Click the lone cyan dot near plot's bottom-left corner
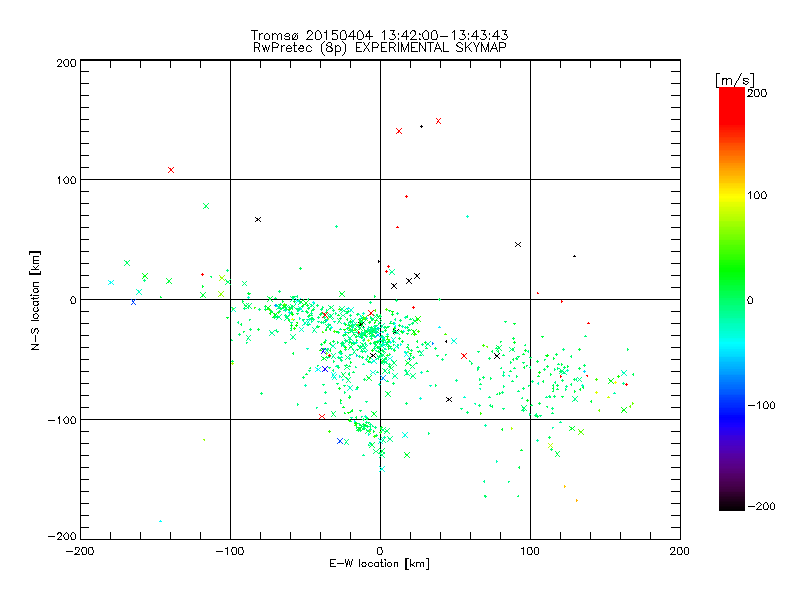This screenshot has height=600, width=800. [160, 521]
